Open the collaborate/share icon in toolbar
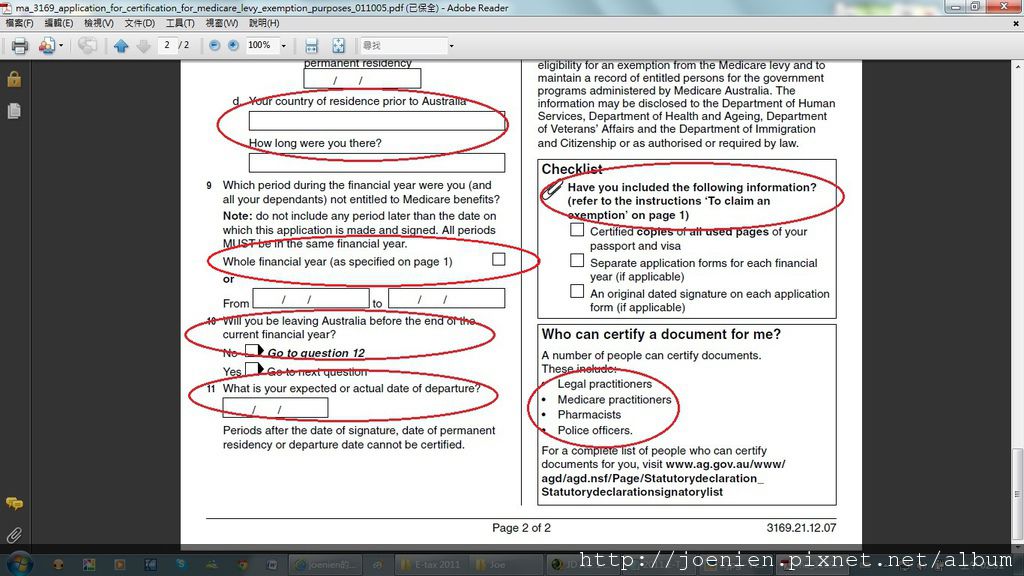Image resolution: width=1024 pixels, height=576 pixels. (46, 46)
